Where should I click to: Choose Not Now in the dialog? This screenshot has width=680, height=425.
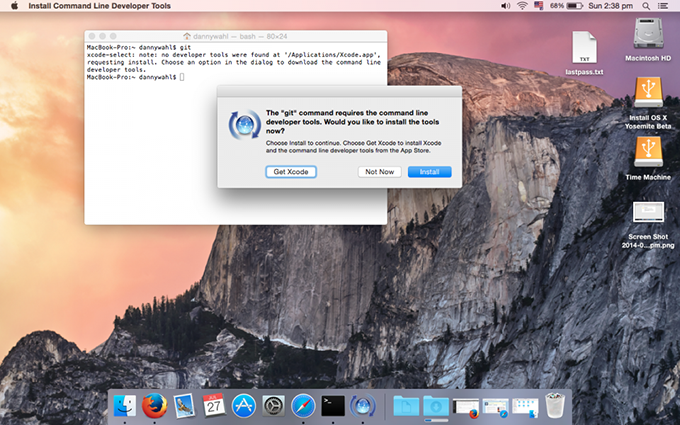pyautogui.click(x=379, y=172)
